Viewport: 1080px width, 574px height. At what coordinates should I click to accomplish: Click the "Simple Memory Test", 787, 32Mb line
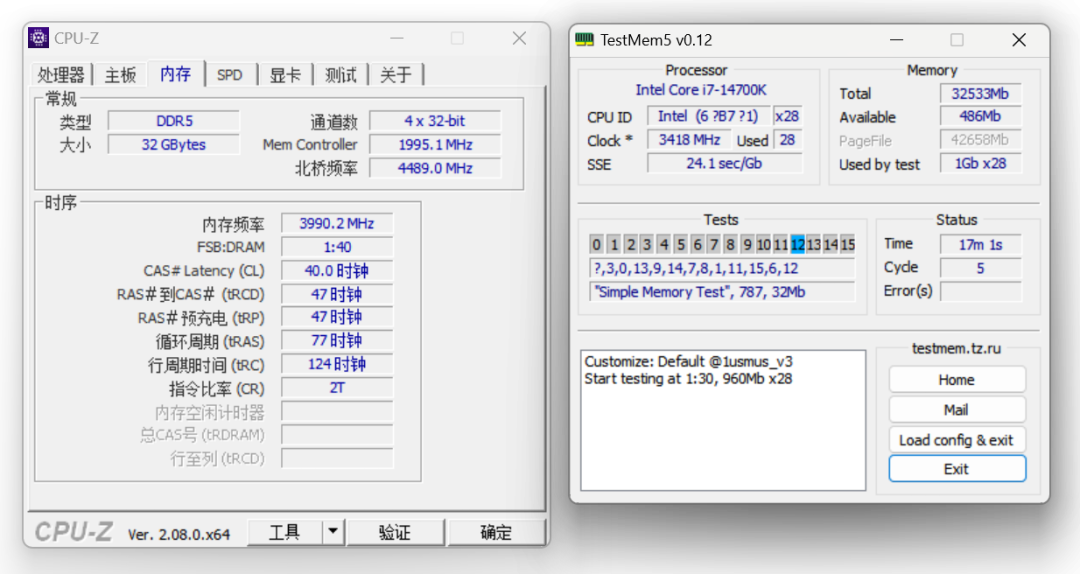[x=723, y=292]
